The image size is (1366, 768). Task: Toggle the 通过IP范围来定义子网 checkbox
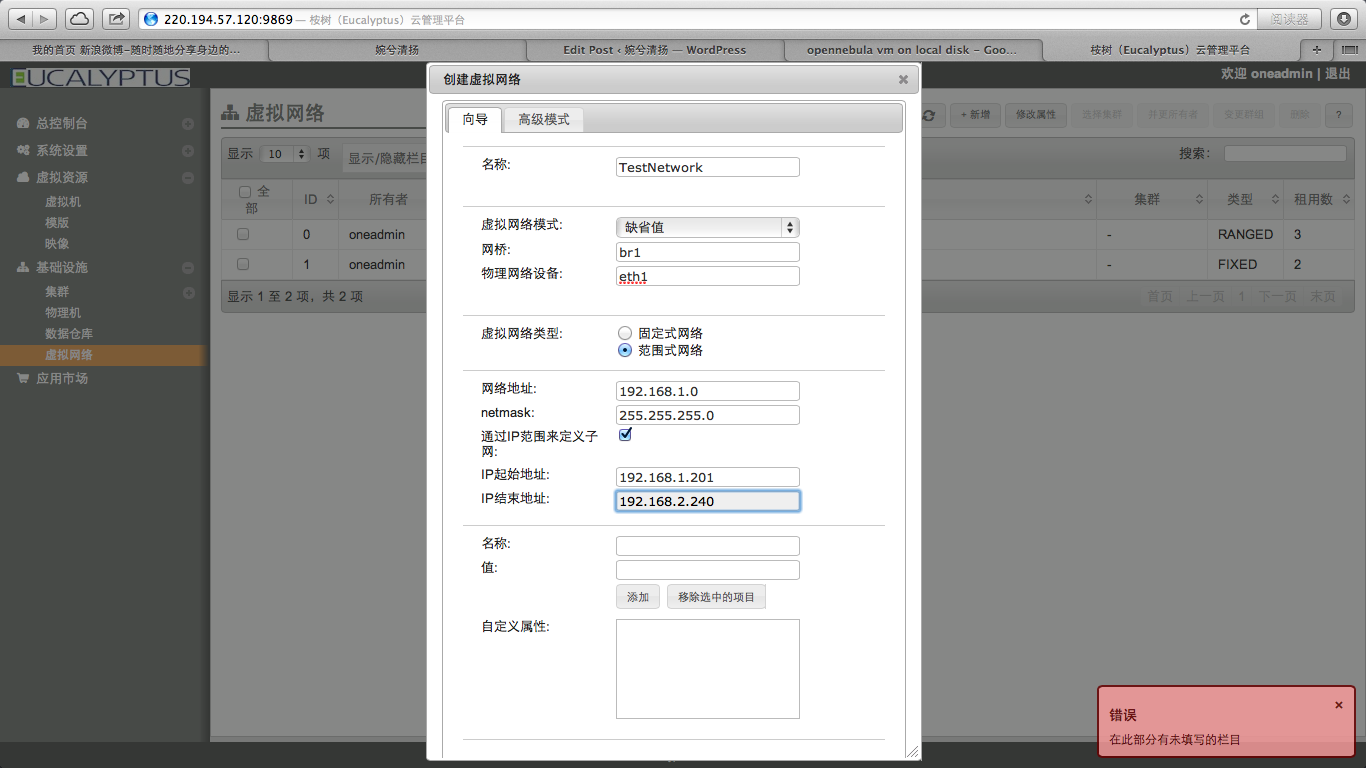[626, 435]
